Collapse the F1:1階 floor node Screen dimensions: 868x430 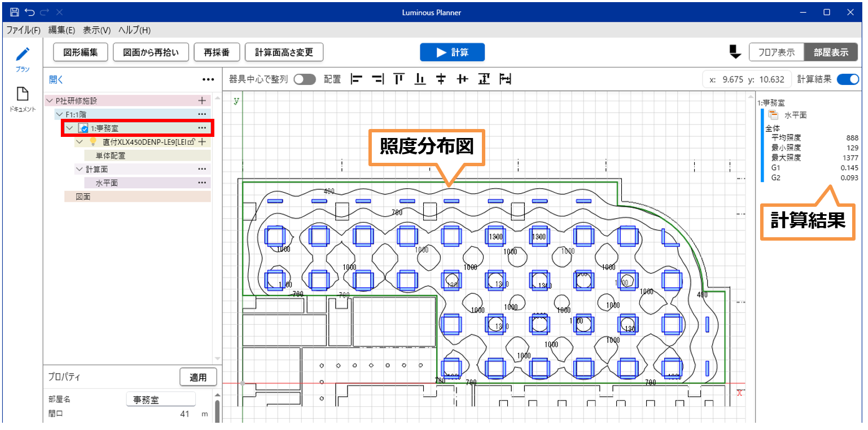pos(59,115)
